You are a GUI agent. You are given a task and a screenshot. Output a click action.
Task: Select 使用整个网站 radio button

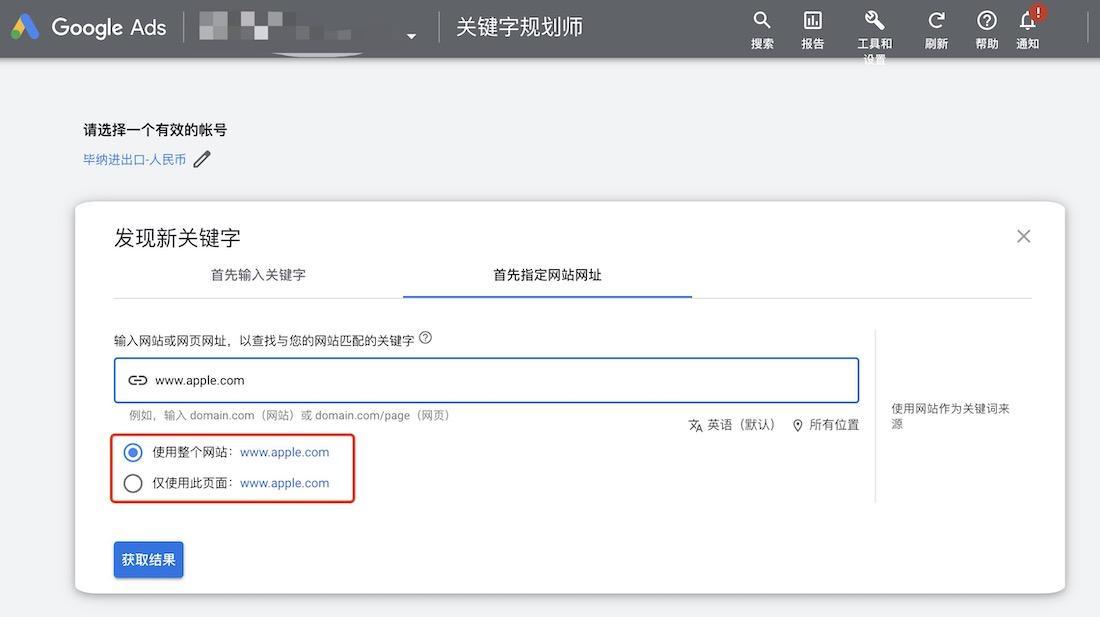point(133,452)
